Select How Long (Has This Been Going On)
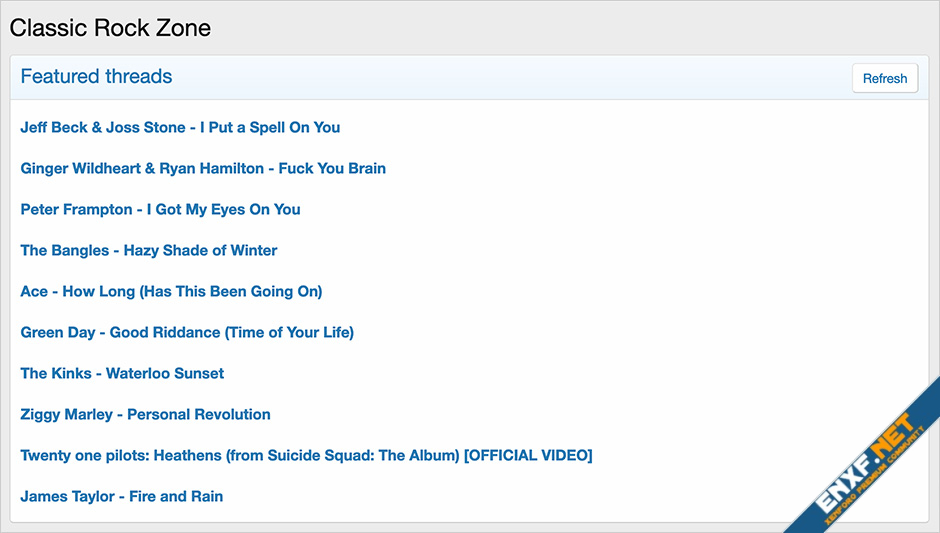The height and width of the screenshot is (533, 940). click(x=192, y=291)
